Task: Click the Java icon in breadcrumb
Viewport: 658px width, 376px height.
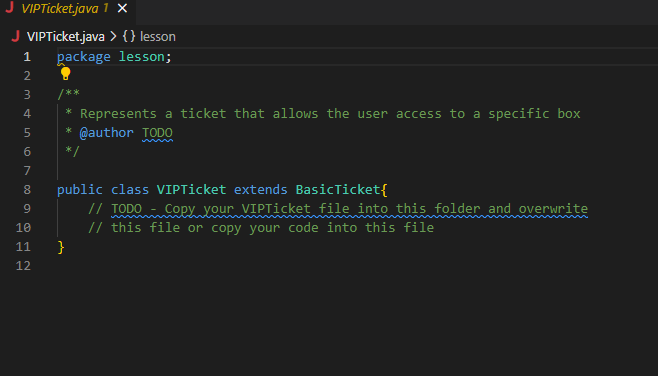Action: pos(16,36)
